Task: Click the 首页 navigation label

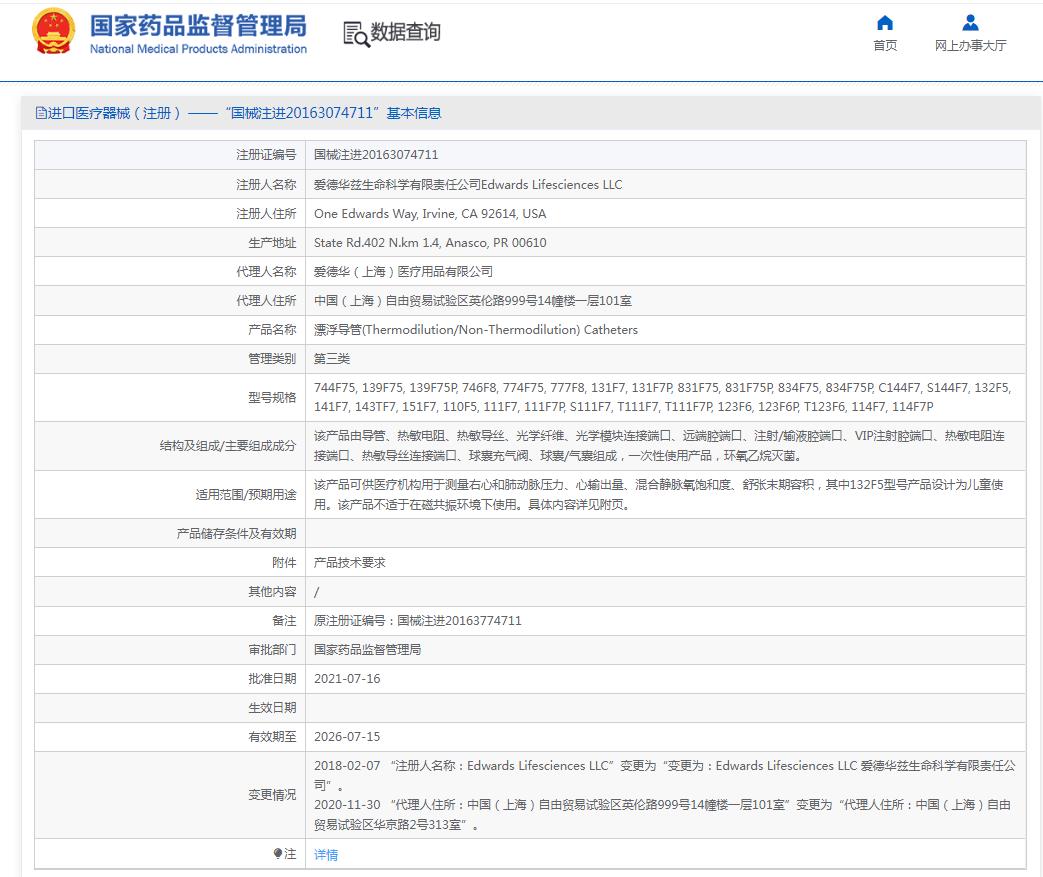Action: pos(885,45)
